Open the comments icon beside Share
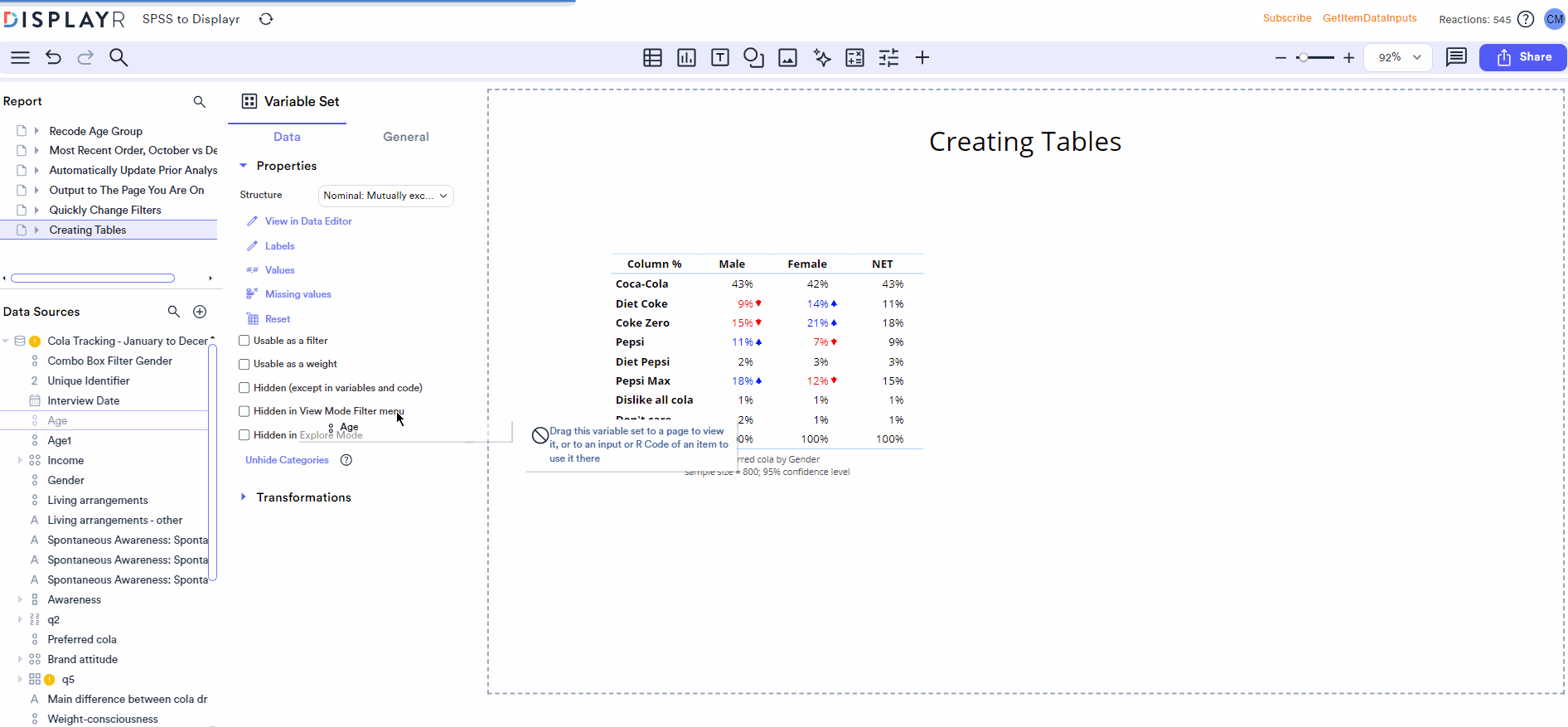 pos(1455,57)
